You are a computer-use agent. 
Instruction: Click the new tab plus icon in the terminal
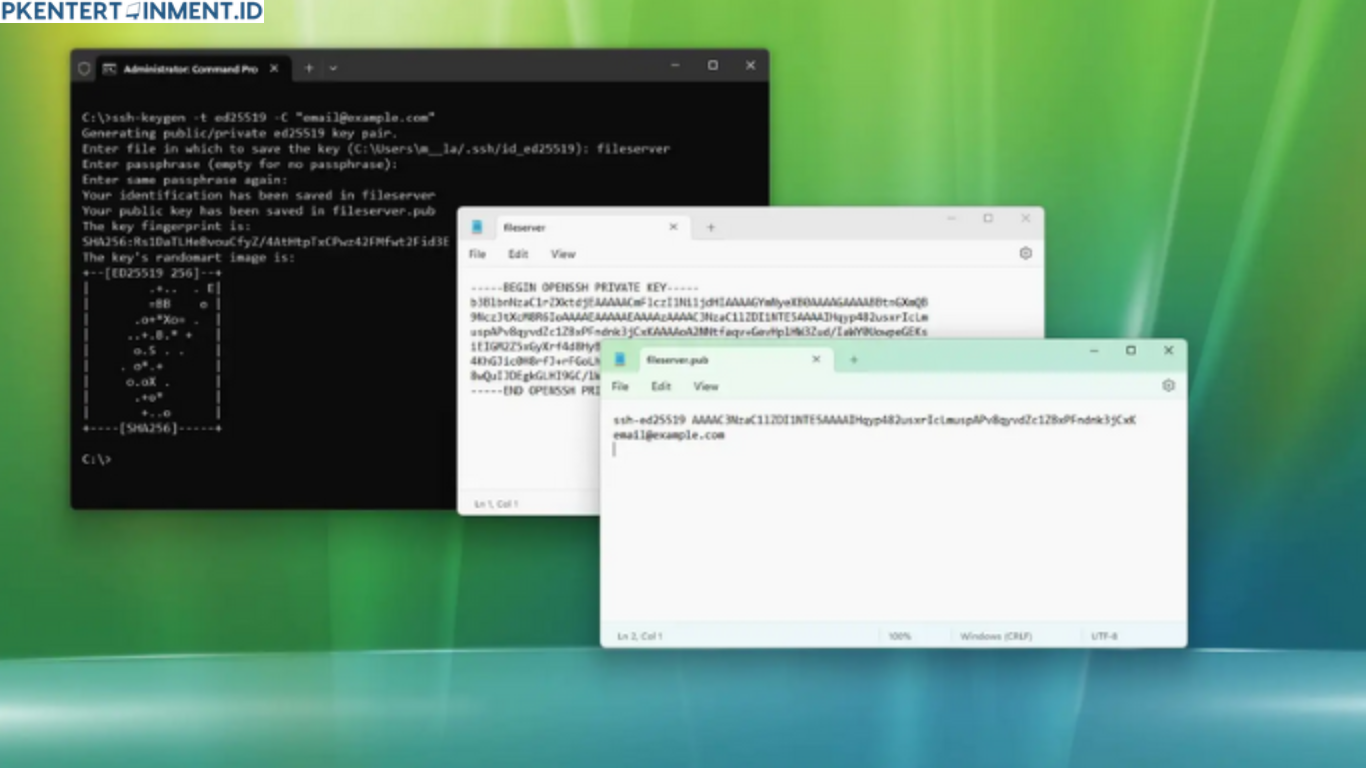click(308, 68)
